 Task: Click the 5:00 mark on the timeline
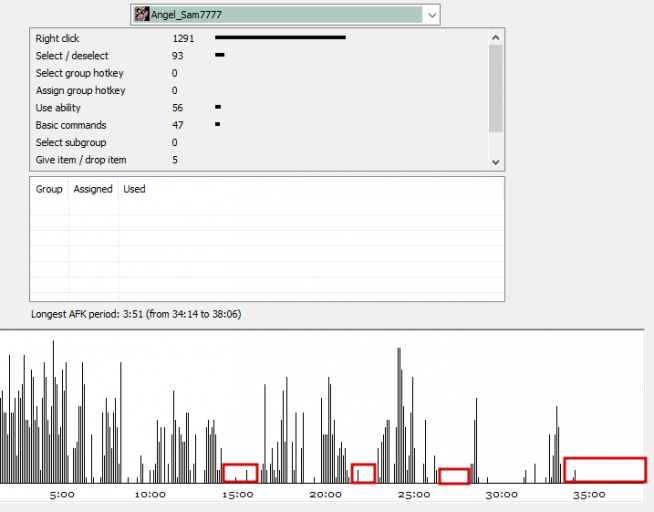(x=62, y=495)
